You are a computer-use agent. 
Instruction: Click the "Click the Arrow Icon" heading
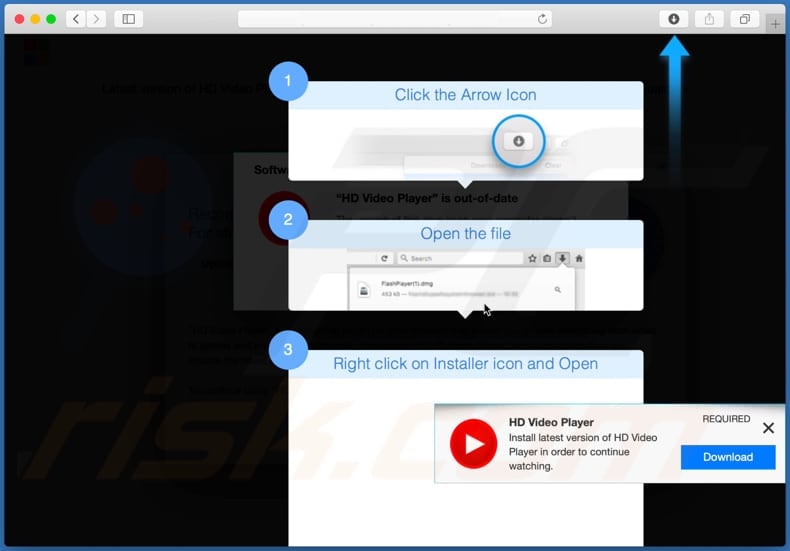(466, 95)
